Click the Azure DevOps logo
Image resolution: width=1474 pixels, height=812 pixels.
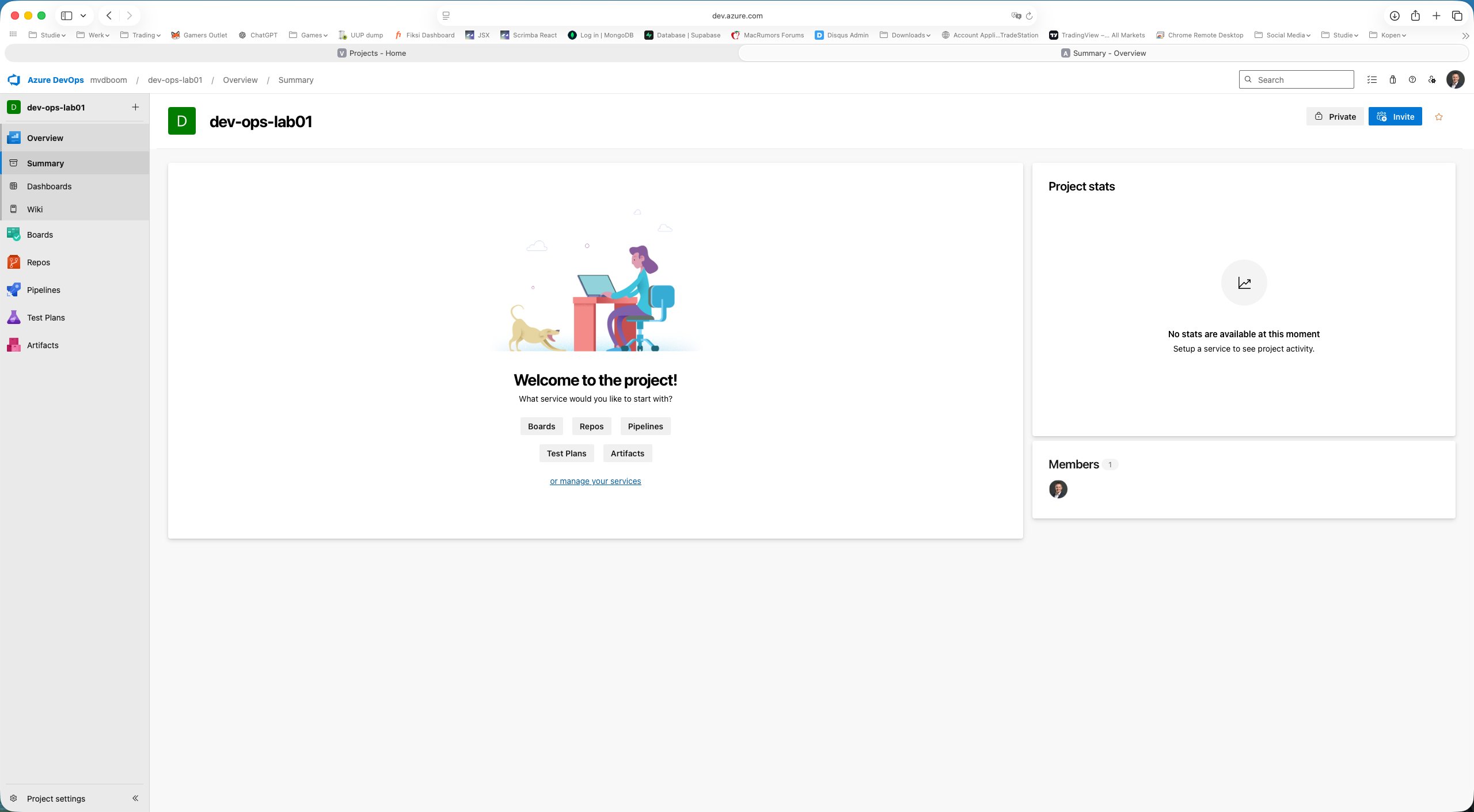coord(14,80)
